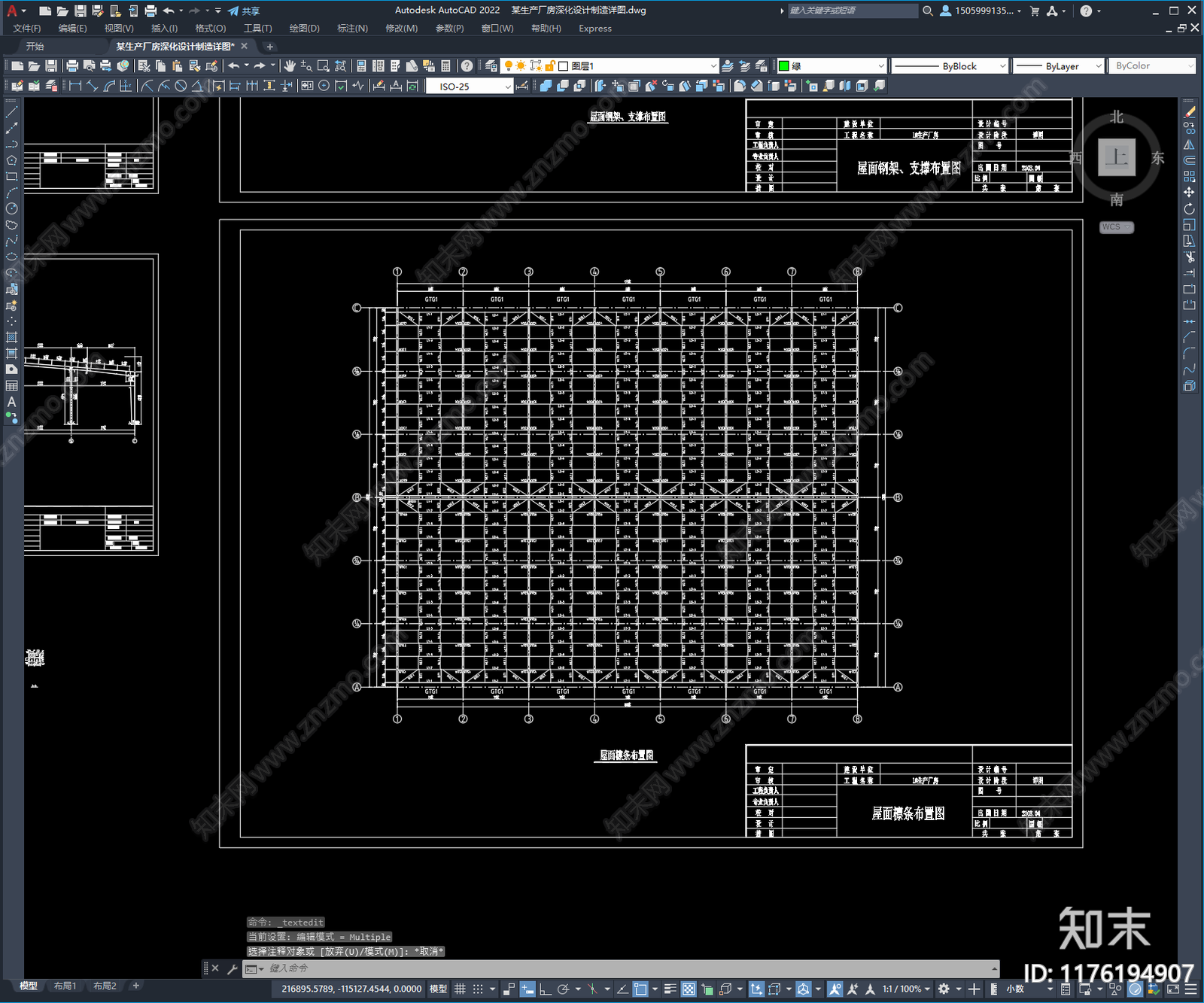Screen dimensions: 1204x1003
Task: Toggle polar tracking in status bar
Action: (x=563, y=989)
